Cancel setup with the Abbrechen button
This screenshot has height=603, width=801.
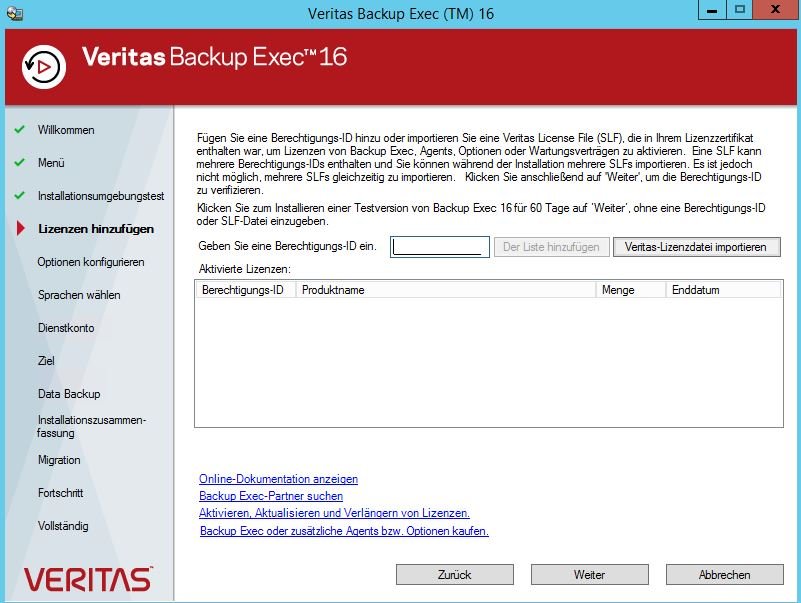pos(724,574)
